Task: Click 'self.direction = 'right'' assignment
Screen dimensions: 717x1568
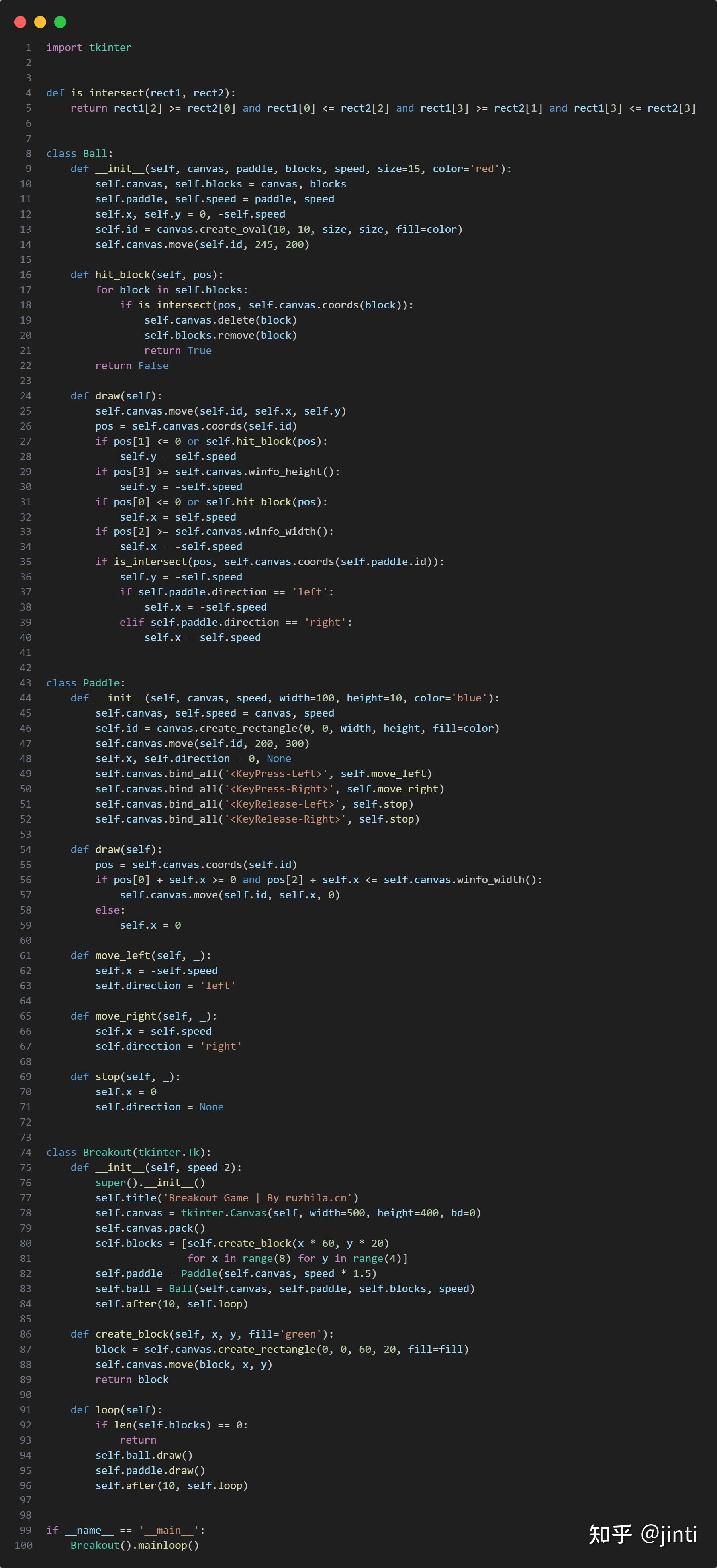Action: click(x=168, y=1046)
